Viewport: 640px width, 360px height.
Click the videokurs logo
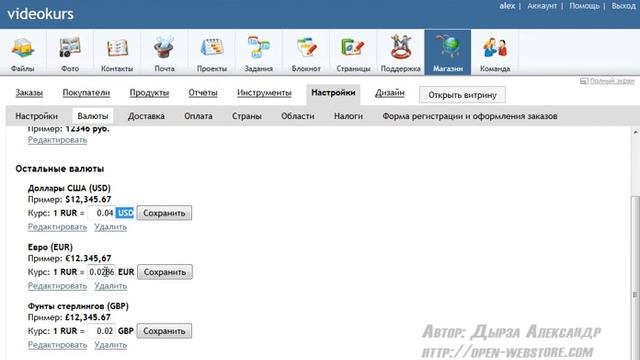(40, 14)
